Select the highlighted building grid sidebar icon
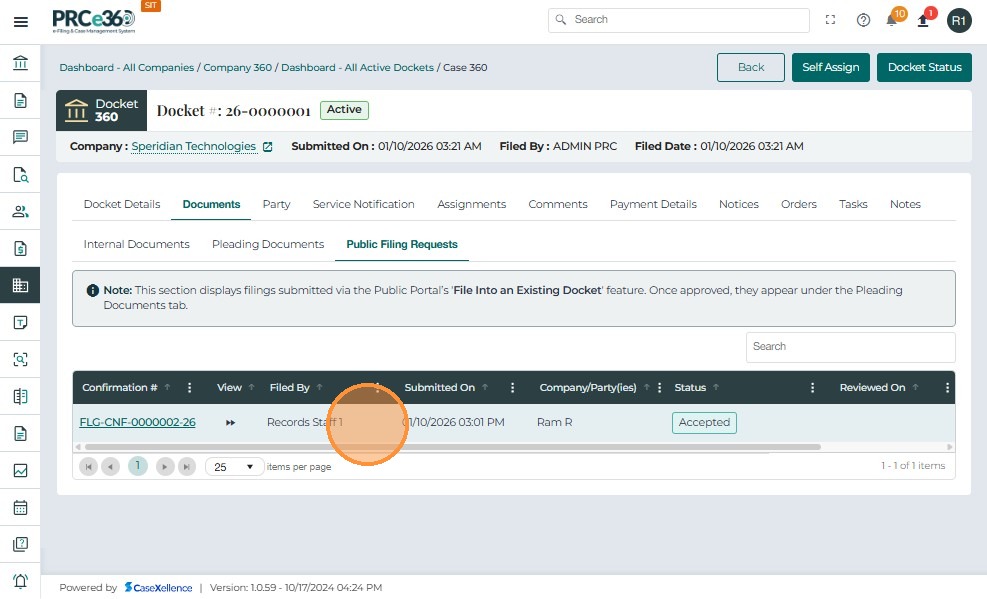Viewport: 987px width, 599px height. pyautogui.click(x=20, y=285)
